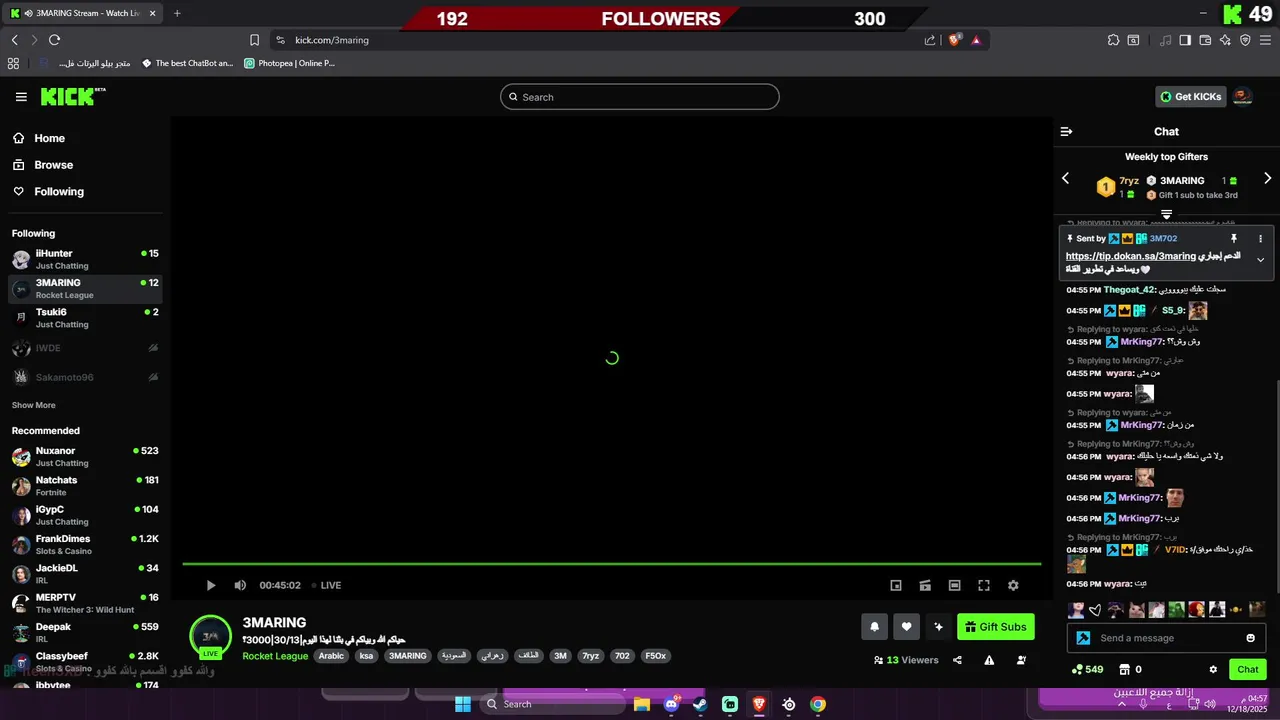The image size is (1280, 720).
Task: Reload the page
Action: tap(54, 40)
